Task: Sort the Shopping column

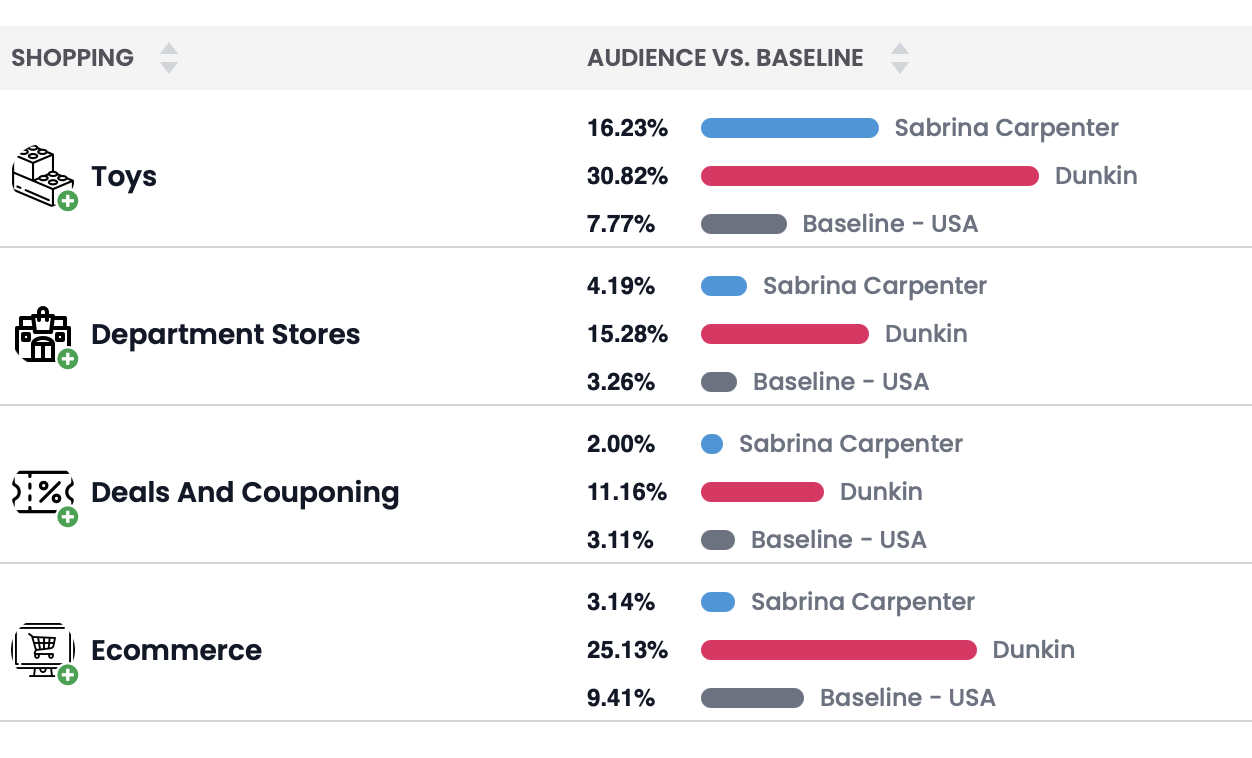Action: click(169, 58)
